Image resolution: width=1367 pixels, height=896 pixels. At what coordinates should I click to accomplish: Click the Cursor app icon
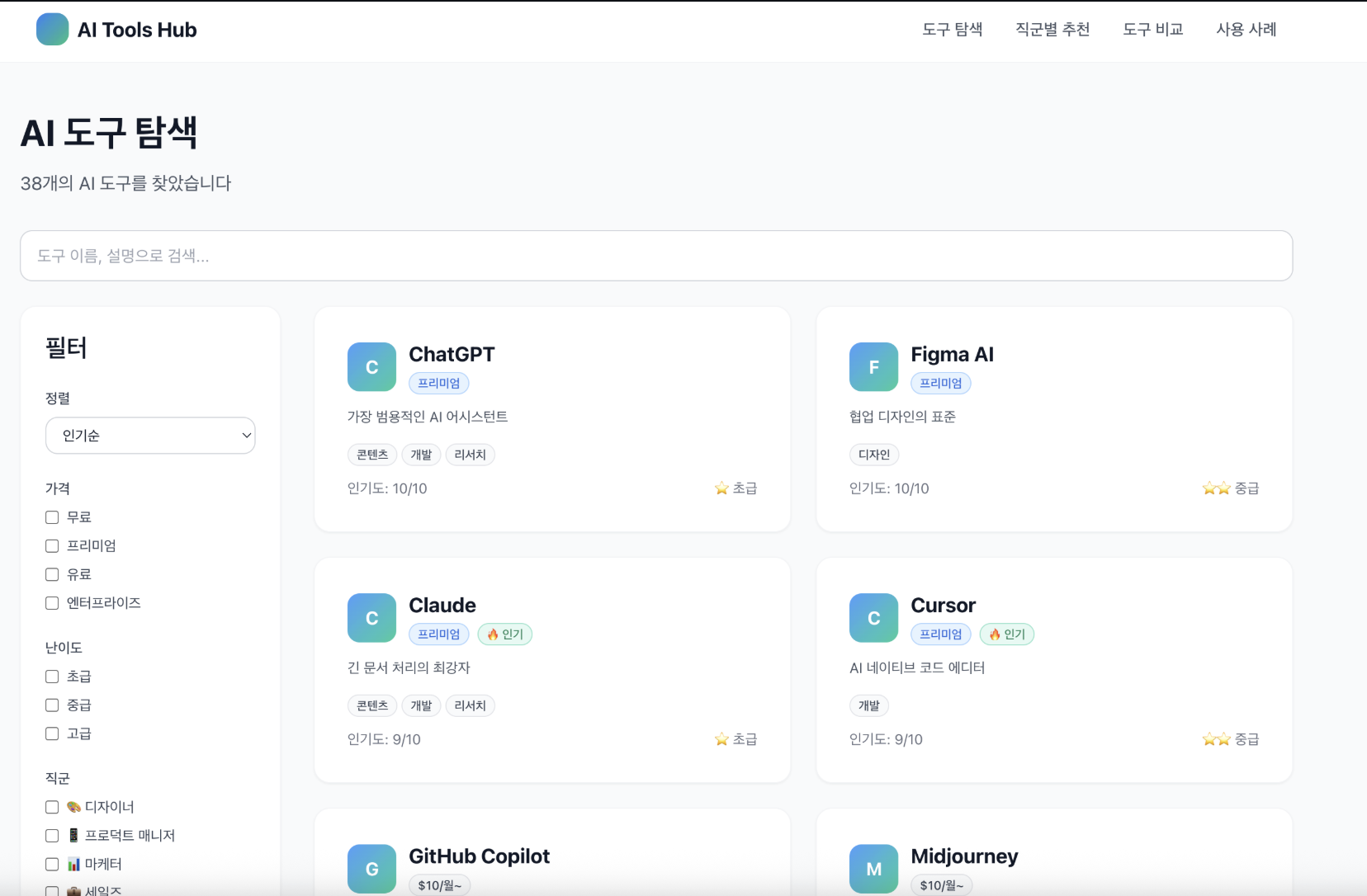[873, 617]
